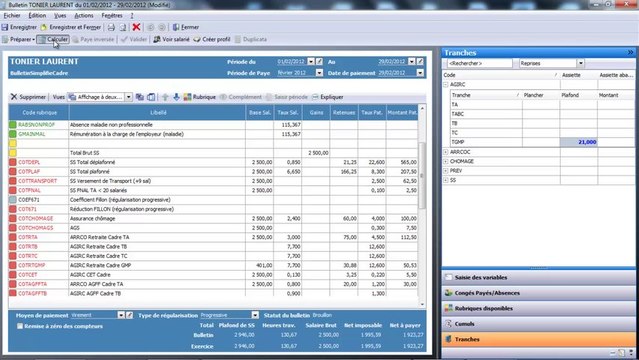Click the Libellé column header

[157, 113]
